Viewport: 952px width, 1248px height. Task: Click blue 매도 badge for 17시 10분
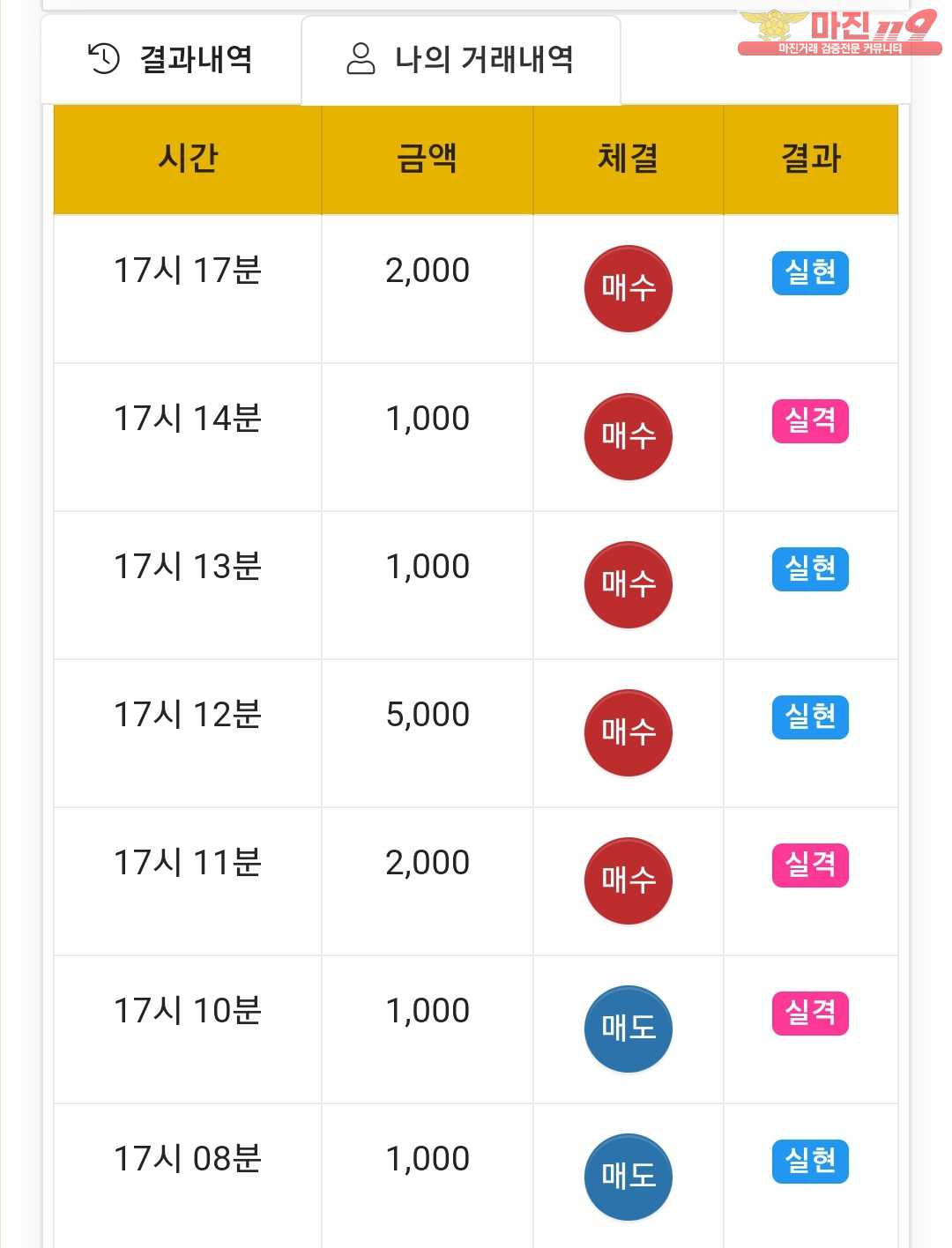(x=628, y=1029)
